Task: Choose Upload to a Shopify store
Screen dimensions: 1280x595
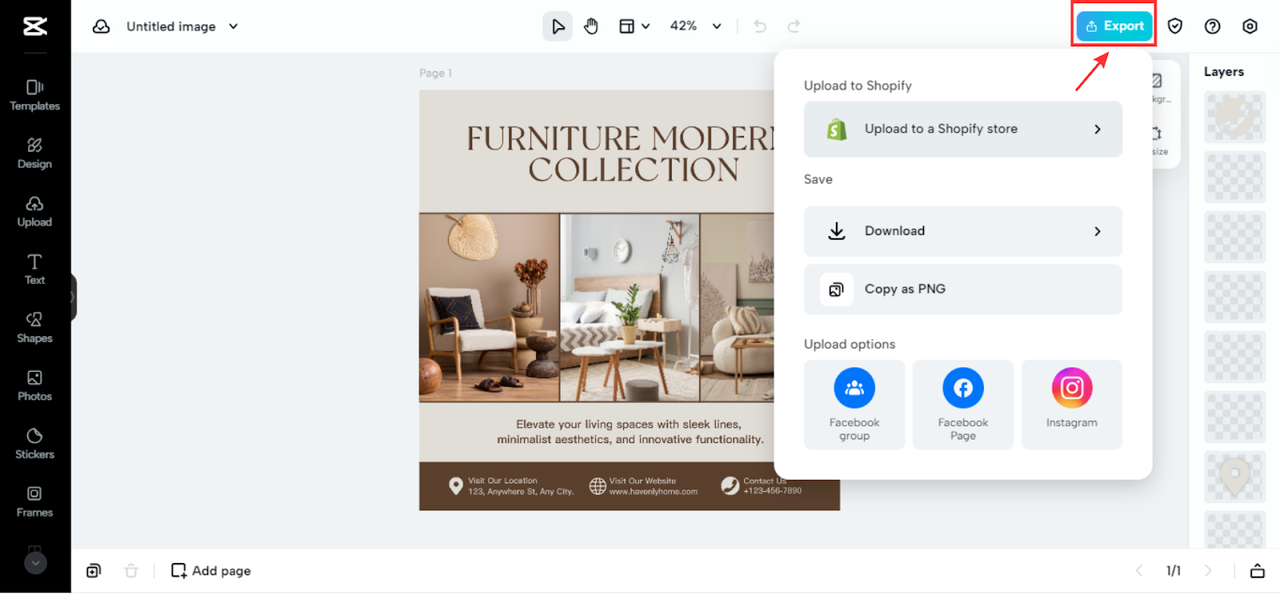Action: pyautogui.click(x=963, y=129)
